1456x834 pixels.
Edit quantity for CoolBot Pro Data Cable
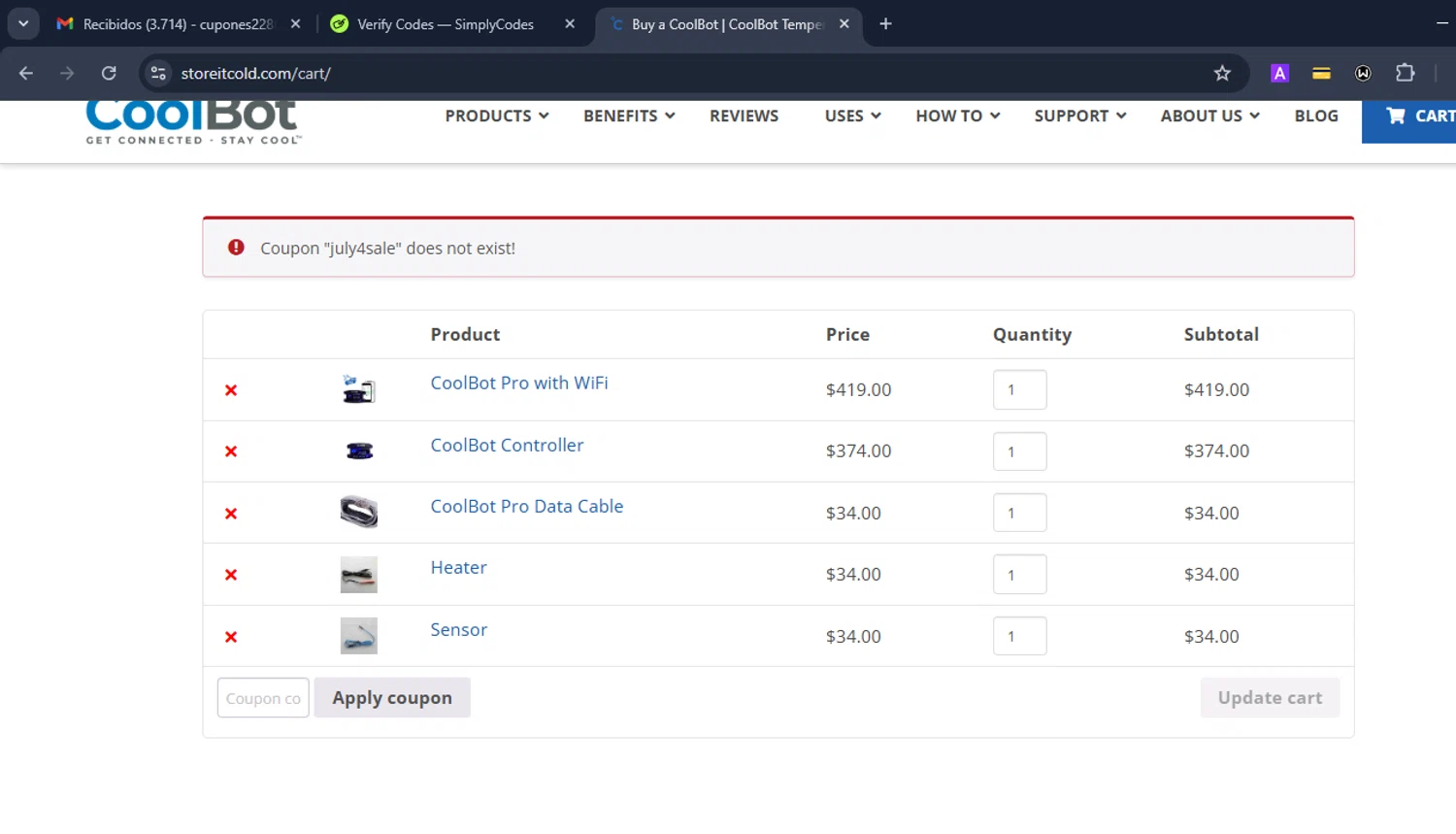pos(1020,513)
